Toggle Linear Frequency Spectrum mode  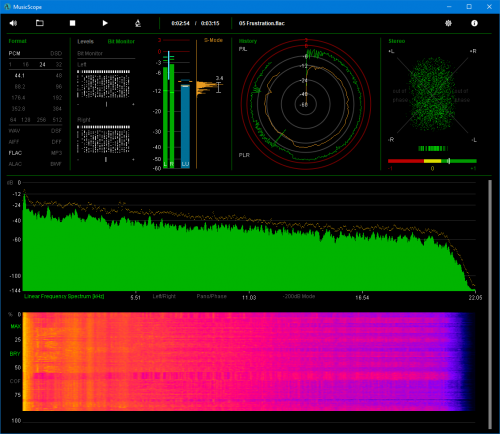click(x=64, y=296)
